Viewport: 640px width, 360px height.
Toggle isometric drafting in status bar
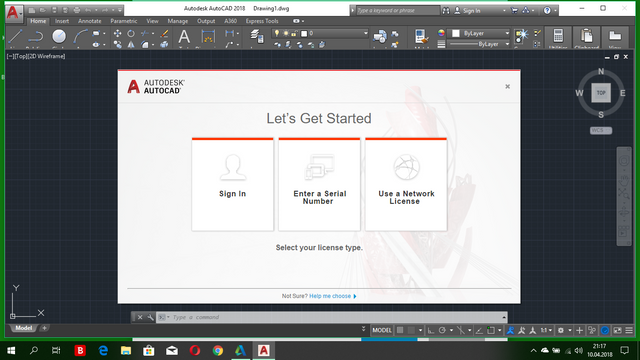(x=461, y=330)
